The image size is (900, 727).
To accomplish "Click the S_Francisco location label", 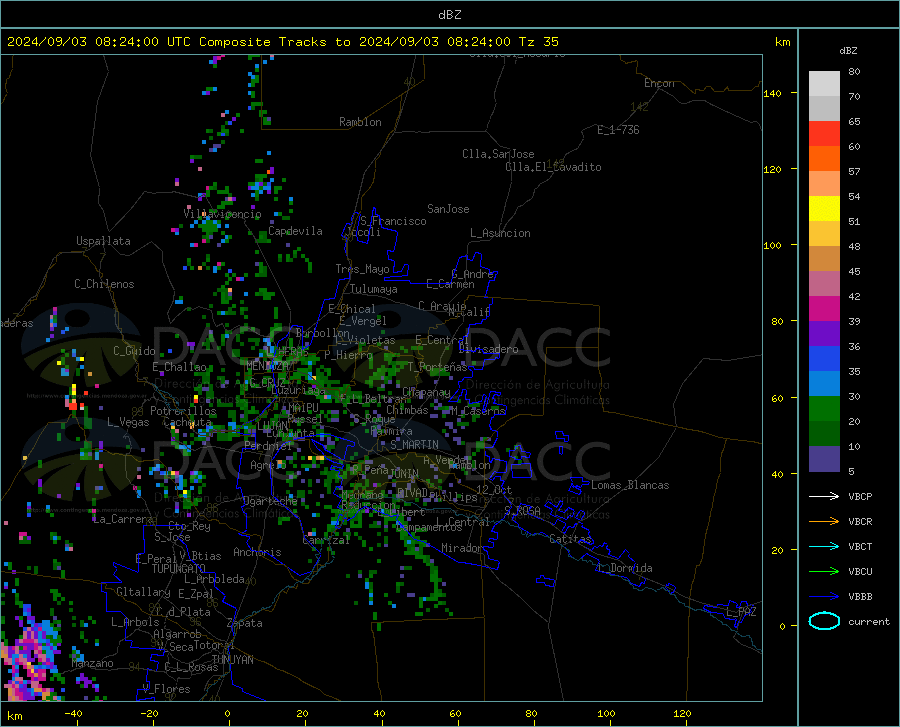I will [393, 221].
